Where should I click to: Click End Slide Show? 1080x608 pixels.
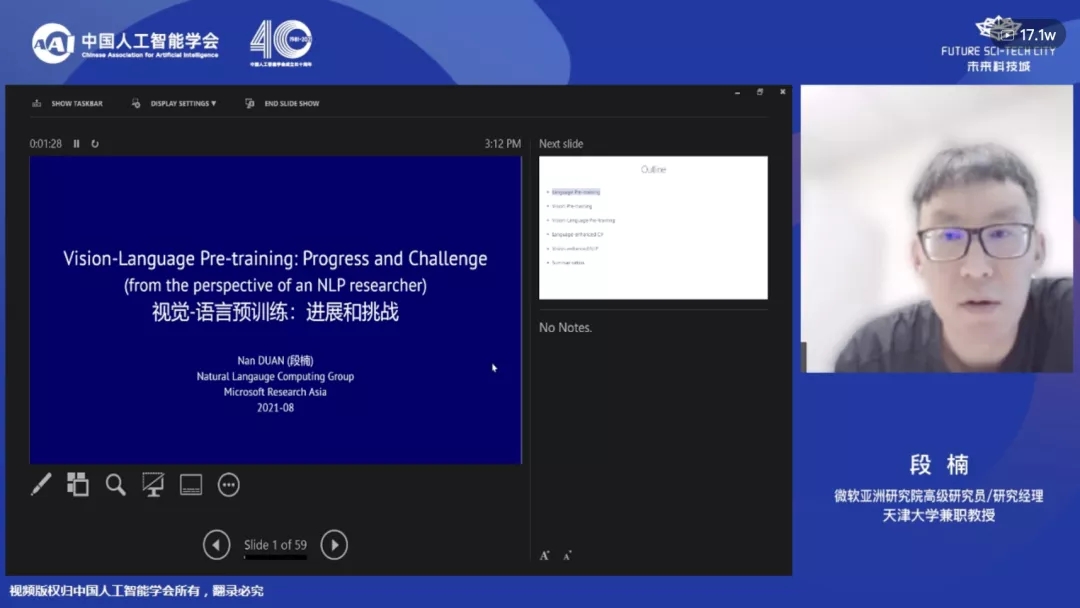click(x=283, y=104)
